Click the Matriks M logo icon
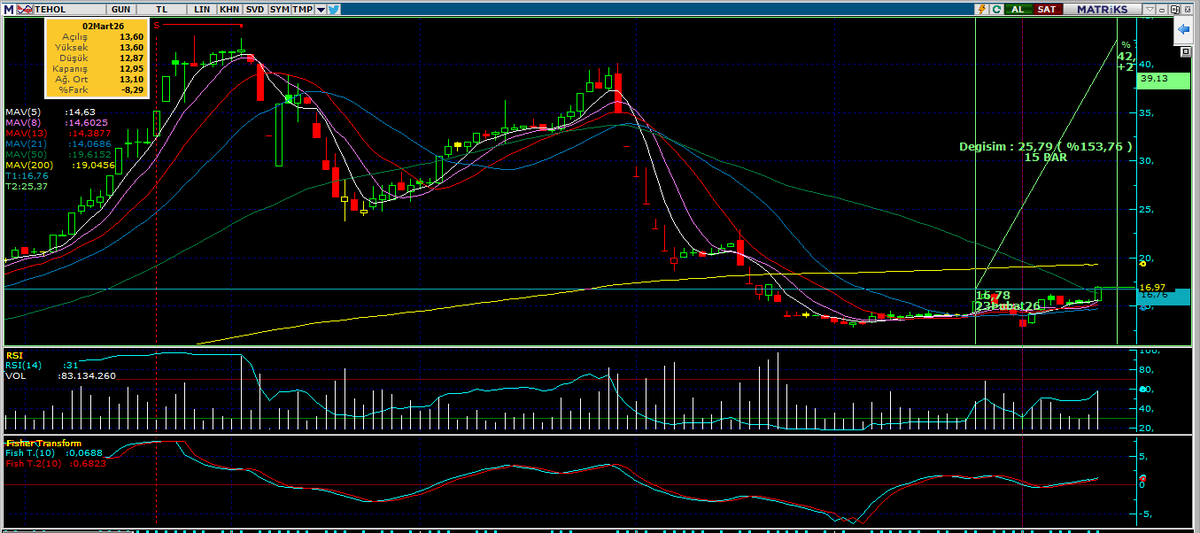 coord(9,9)
